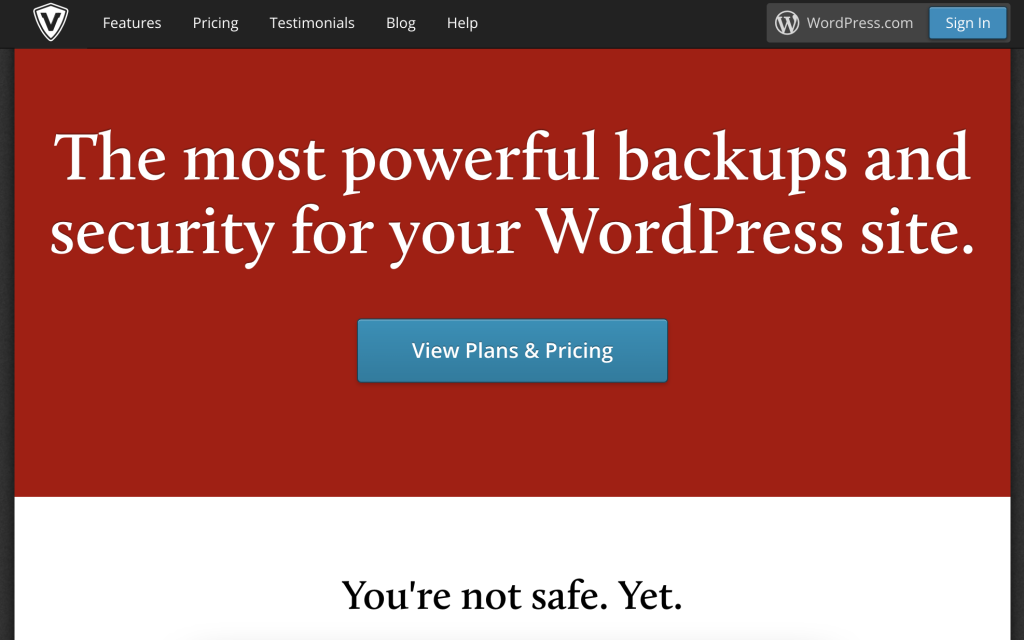Click the WordPress circular W icon
The height and width of the screenshot is (640, 1024).
tap(786, 23)
